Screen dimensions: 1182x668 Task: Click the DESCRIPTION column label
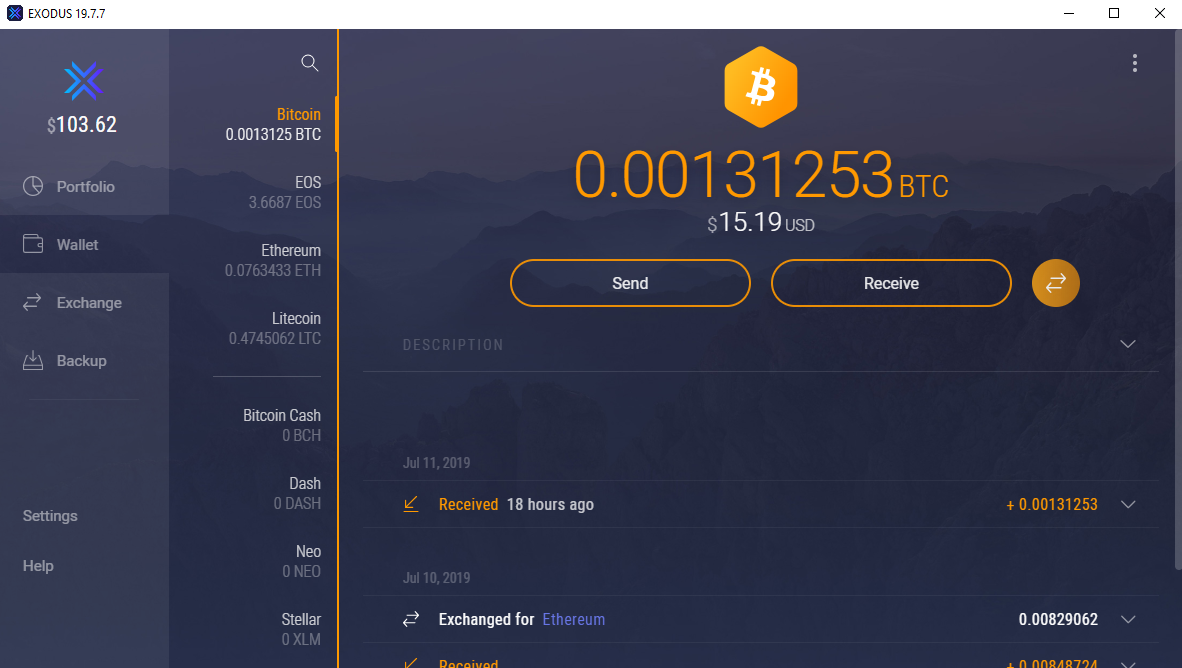[453, 345]
